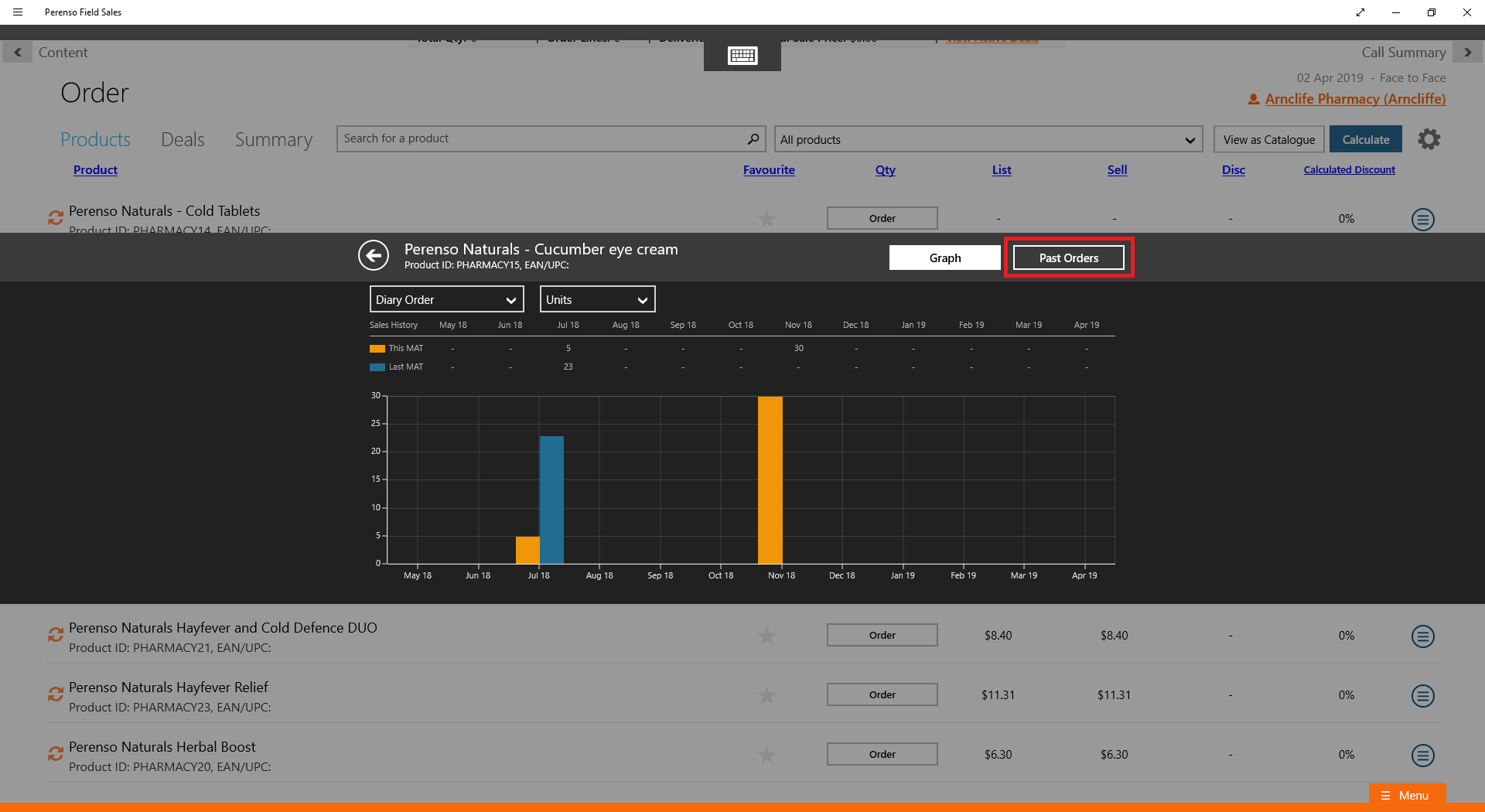Click the $11.31 sell price value

(x=1114, y=695)
